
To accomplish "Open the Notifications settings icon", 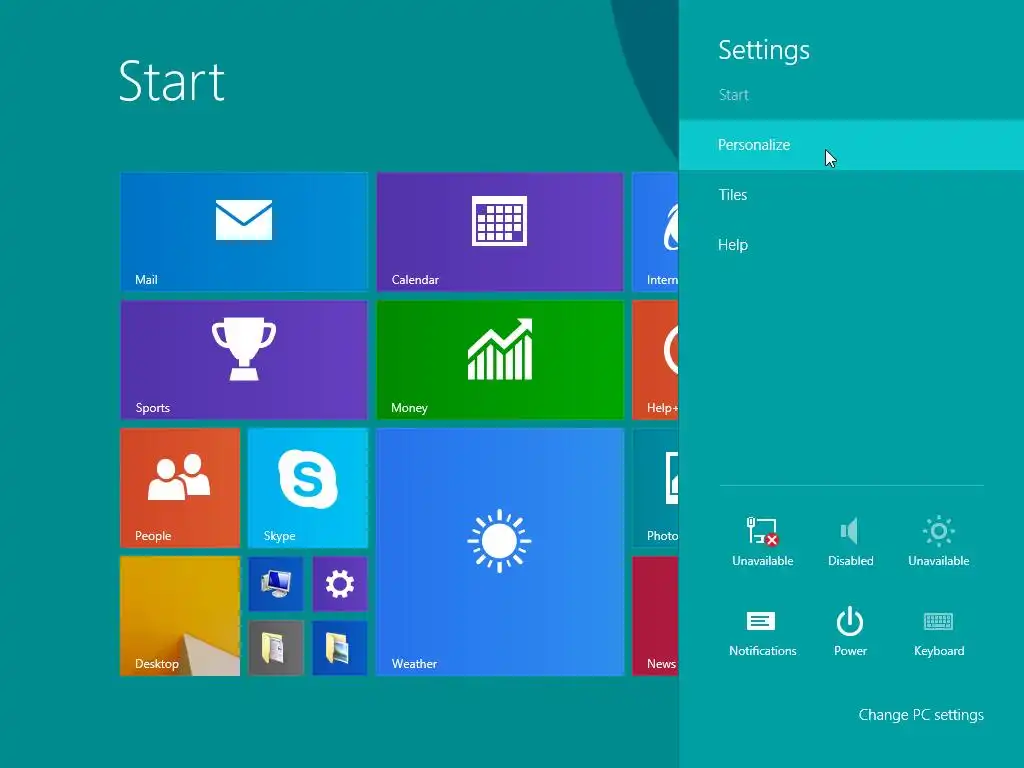I will (x=763, y=632).
